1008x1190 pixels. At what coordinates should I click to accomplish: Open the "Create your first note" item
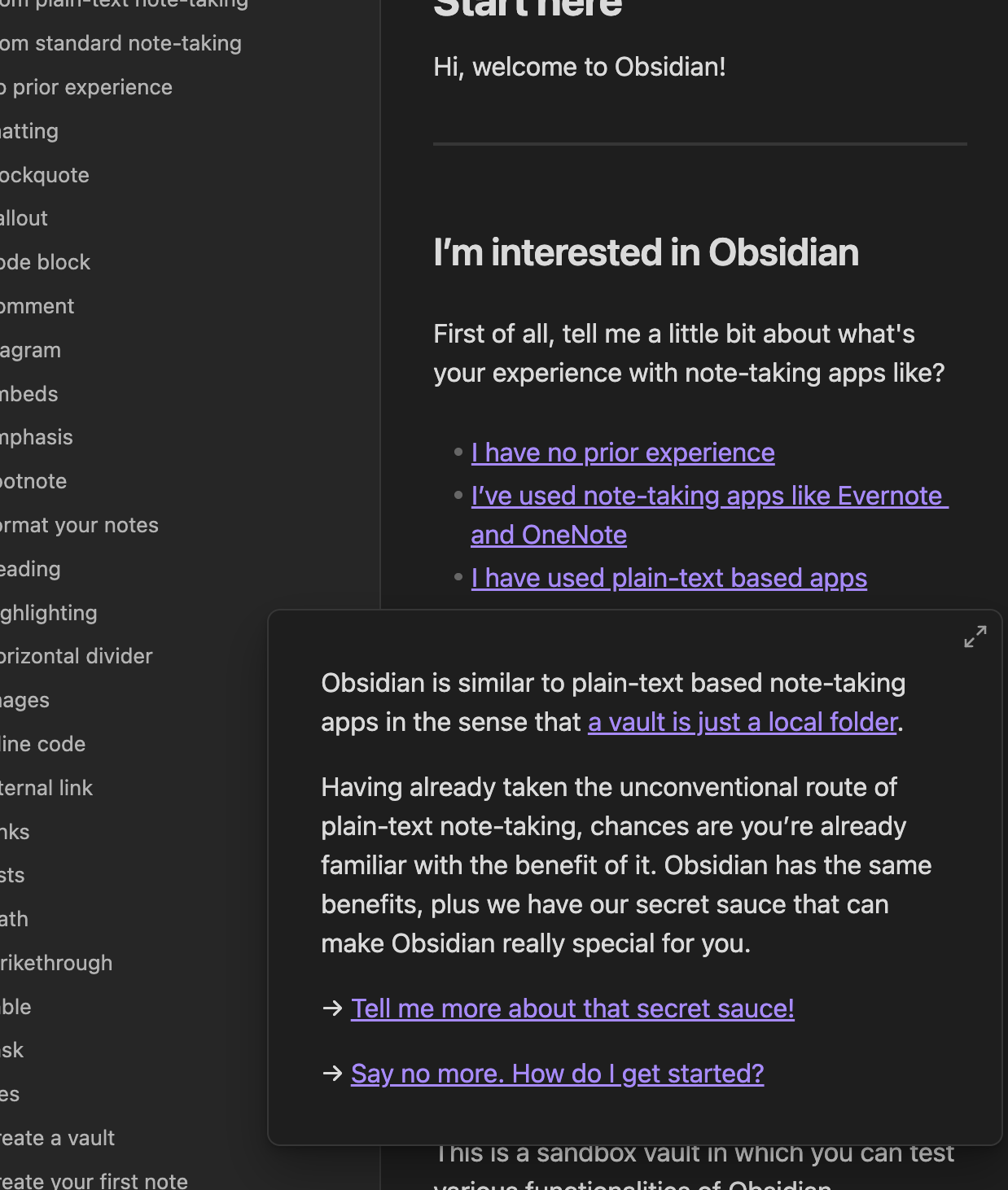pyautogui.click(x=94, y=1180)
